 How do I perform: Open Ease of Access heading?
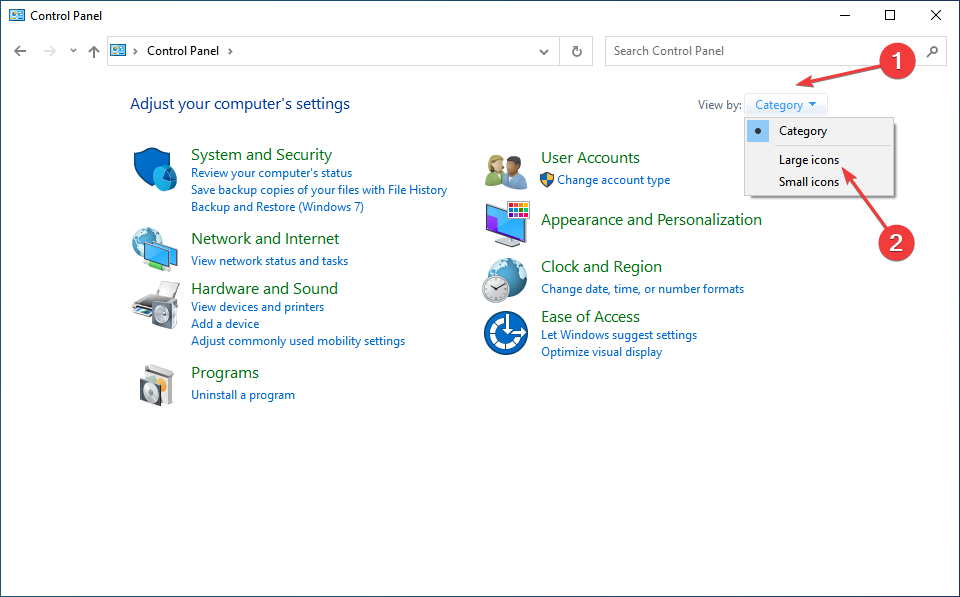(x=590, y=317)
